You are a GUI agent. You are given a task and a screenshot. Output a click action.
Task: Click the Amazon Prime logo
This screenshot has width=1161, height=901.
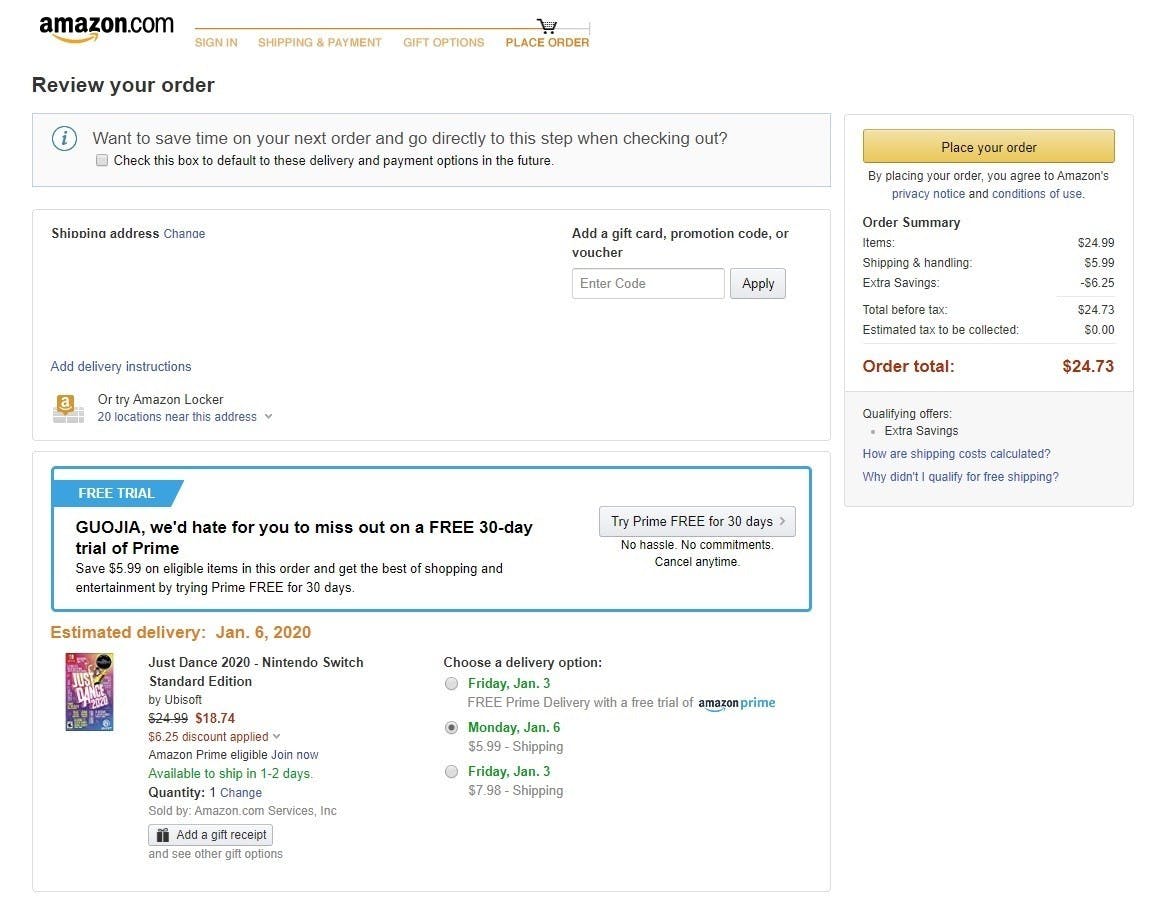tap(737, 703)
